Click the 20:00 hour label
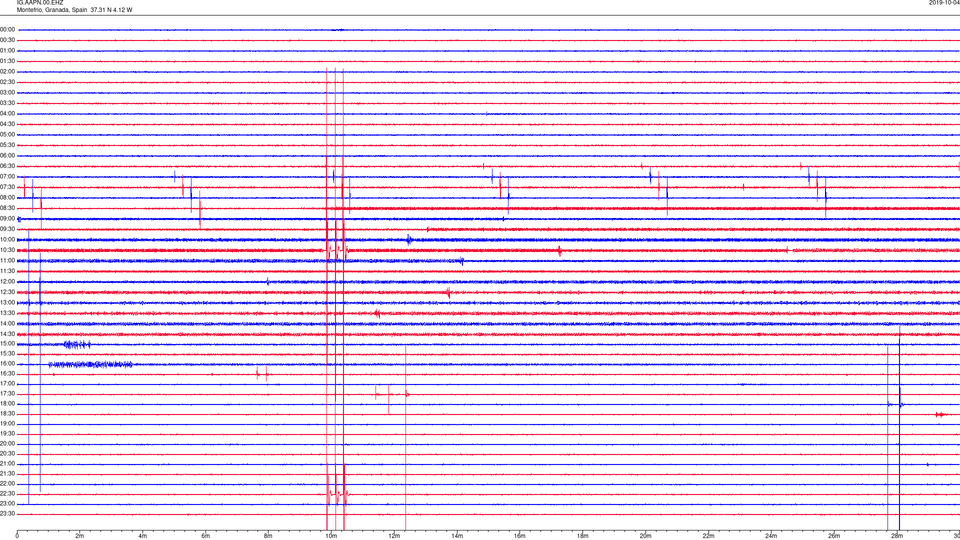 click(x=7, y=444)
